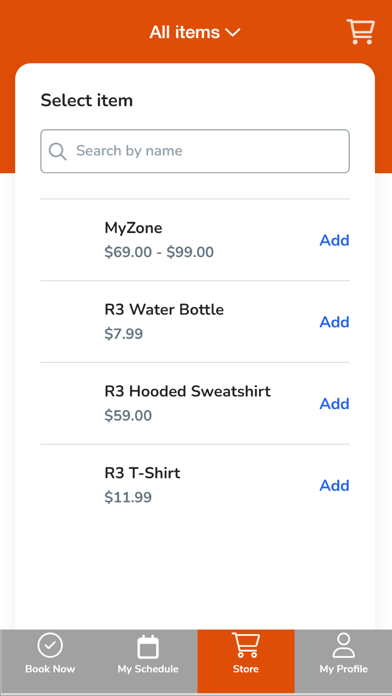Add R3 Hooded Sweatshirt to cart
The width and height of the screenshot is (392, 696).
click(x=334, y=403)
